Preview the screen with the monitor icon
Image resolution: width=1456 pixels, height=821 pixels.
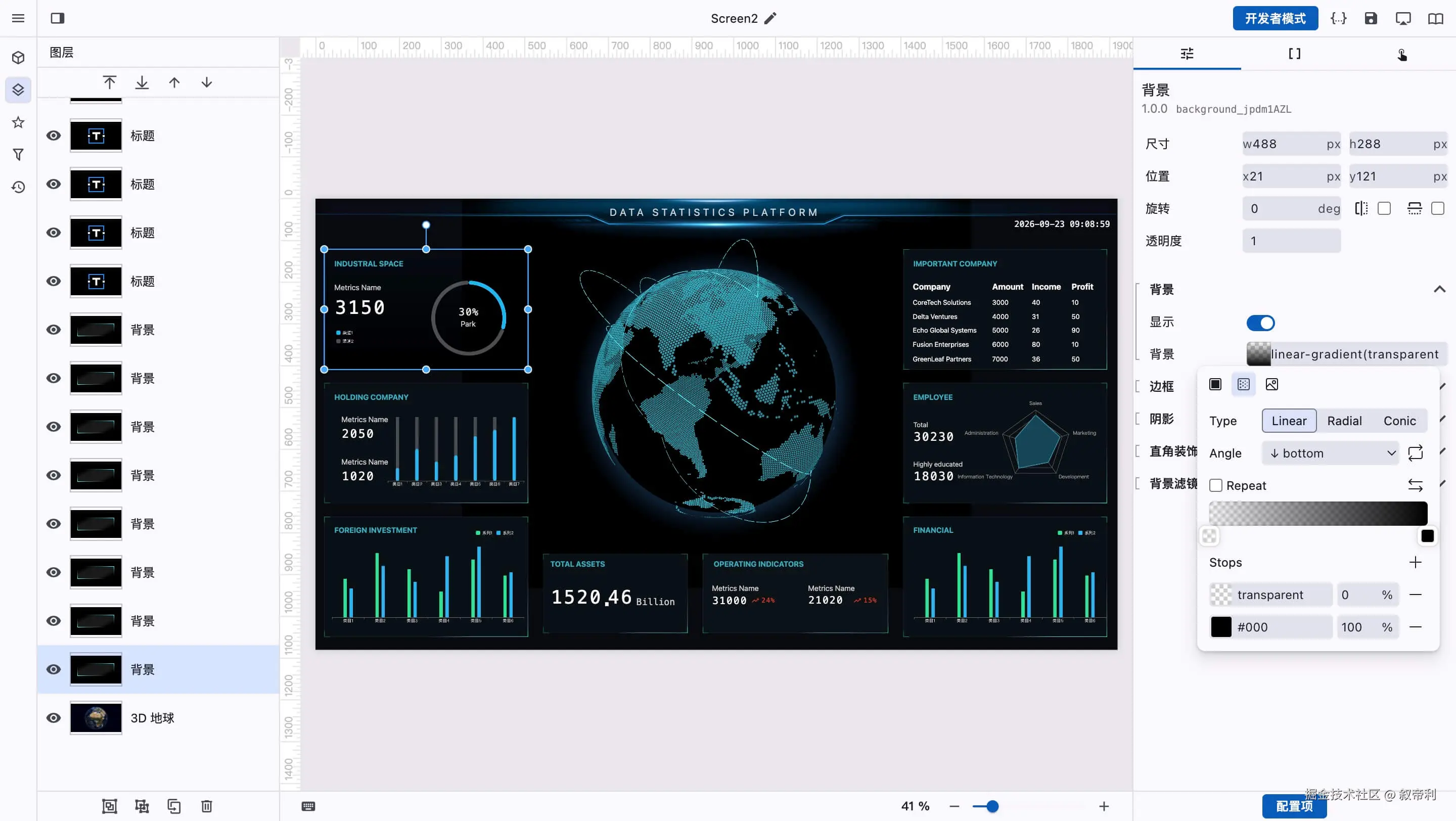1403,18
